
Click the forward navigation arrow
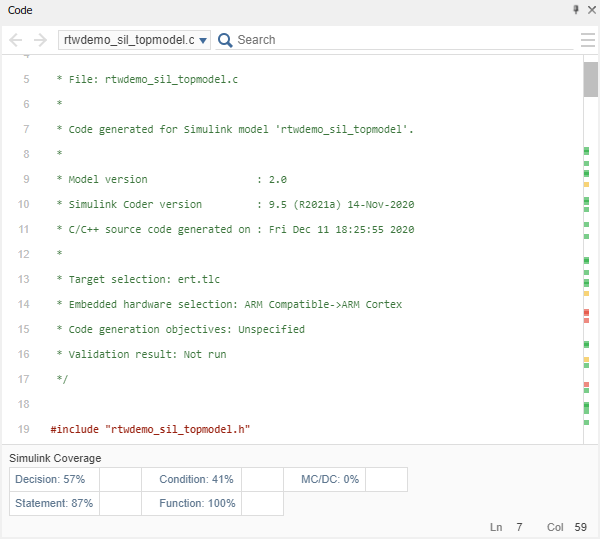click(40, 40)
